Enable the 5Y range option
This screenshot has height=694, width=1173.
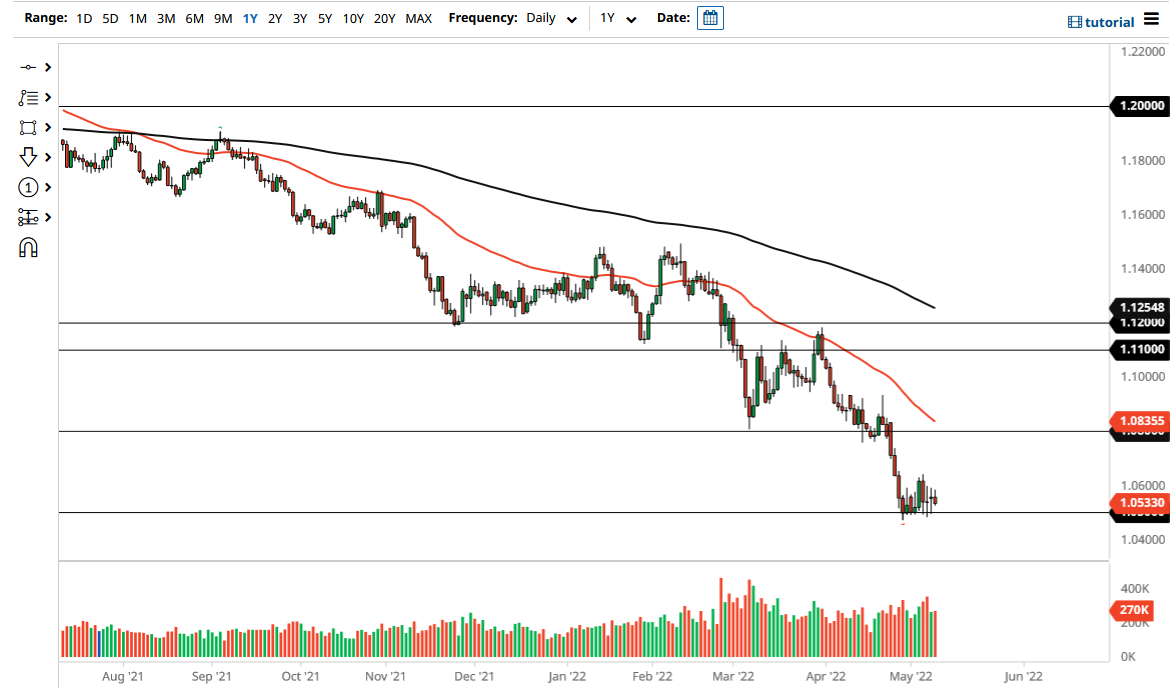click(x=323, y=18)
